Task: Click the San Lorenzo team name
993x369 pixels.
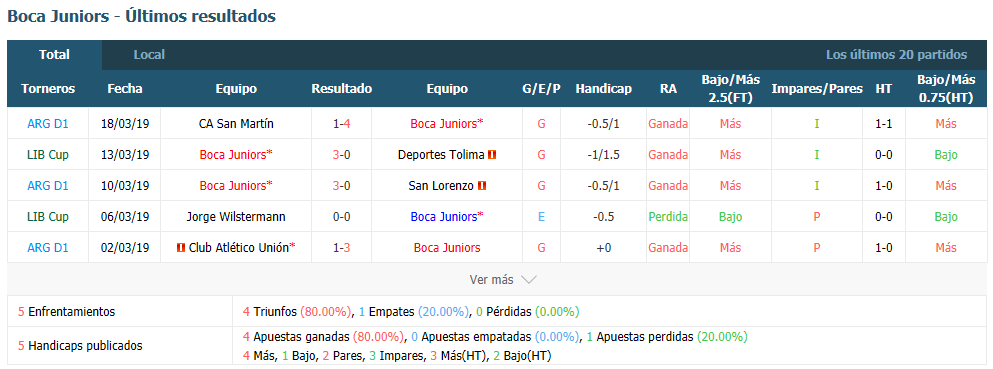Action: (441, 185)
